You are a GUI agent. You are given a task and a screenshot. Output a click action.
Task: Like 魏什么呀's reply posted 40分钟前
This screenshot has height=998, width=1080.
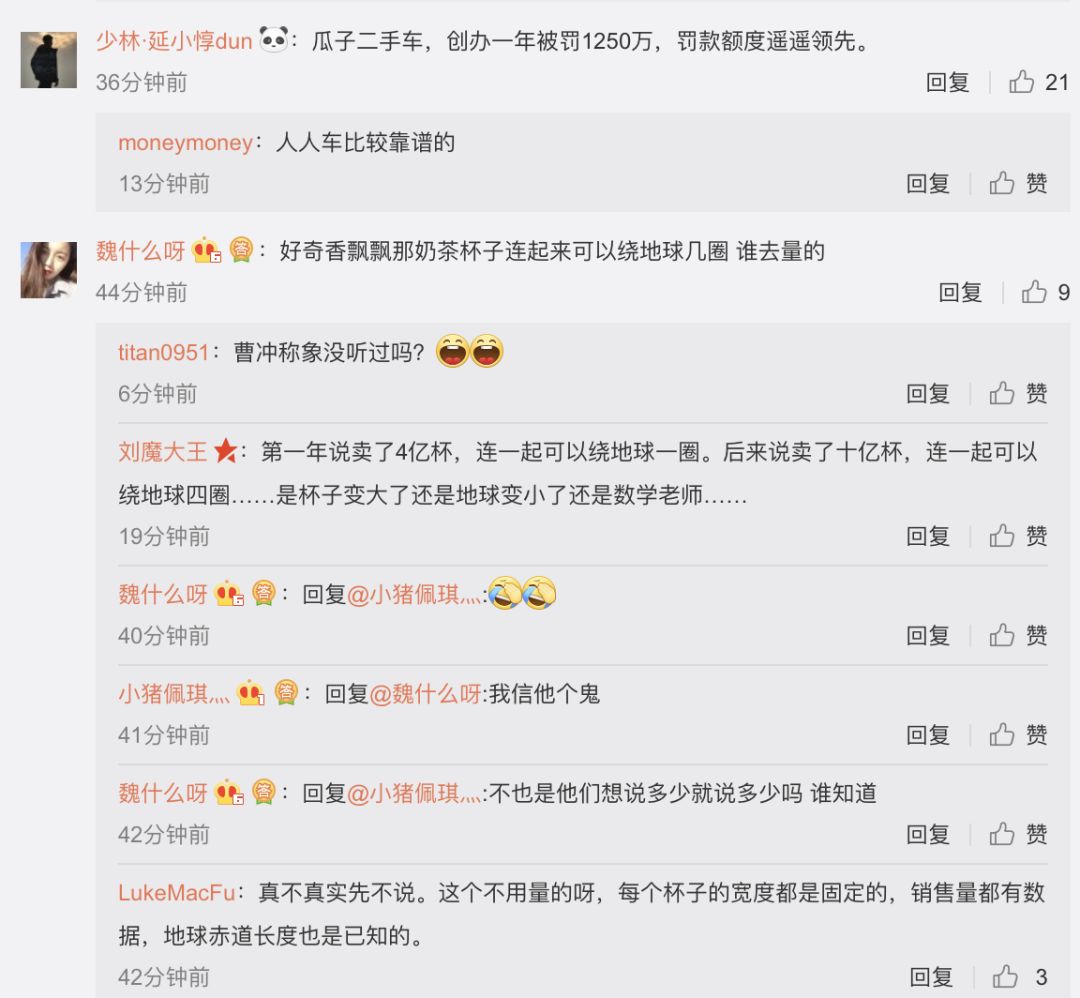point(1019,635)
